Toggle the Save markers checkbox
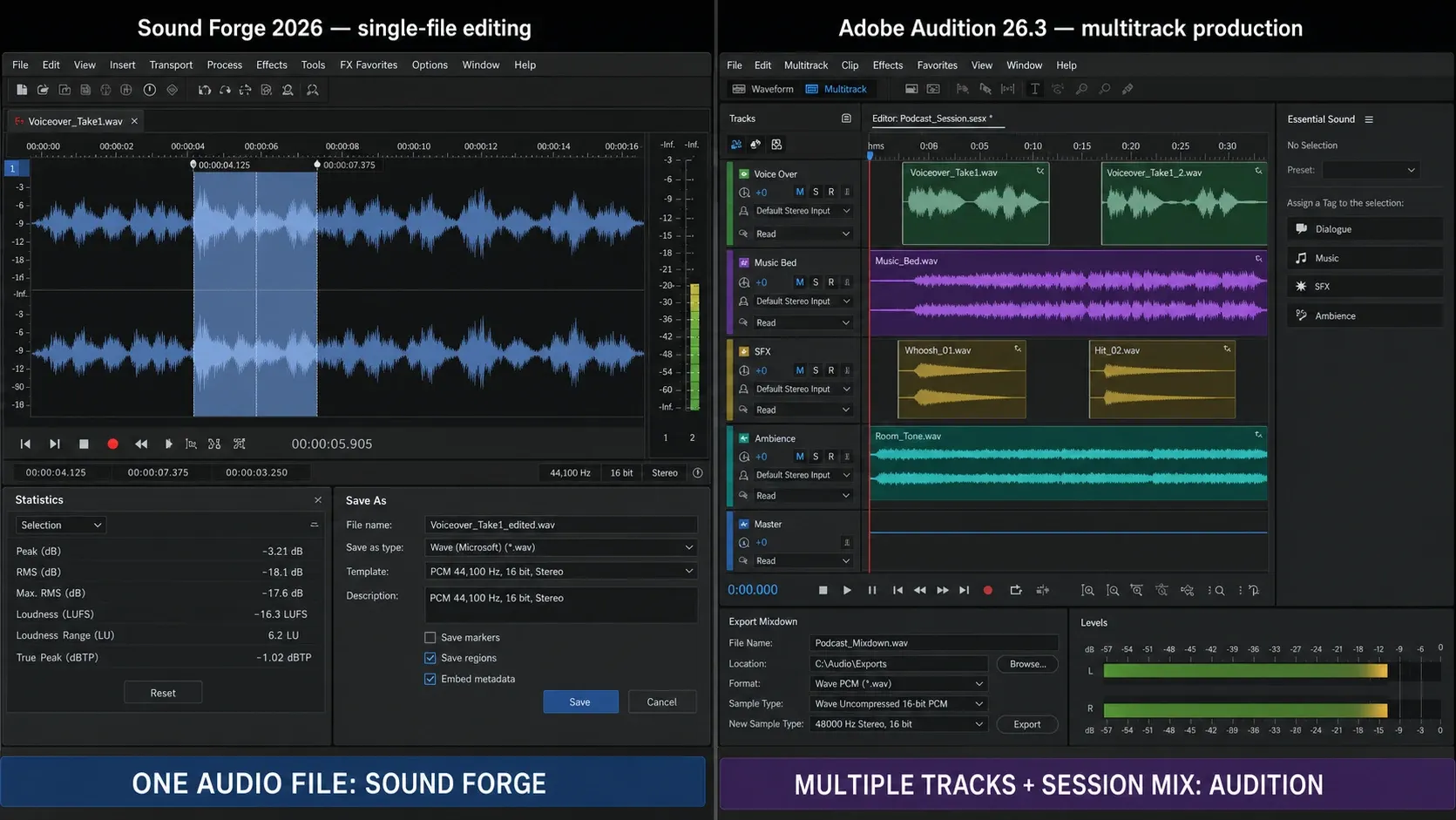This screenshot has width=1456, height=820. tap(430, 637)
